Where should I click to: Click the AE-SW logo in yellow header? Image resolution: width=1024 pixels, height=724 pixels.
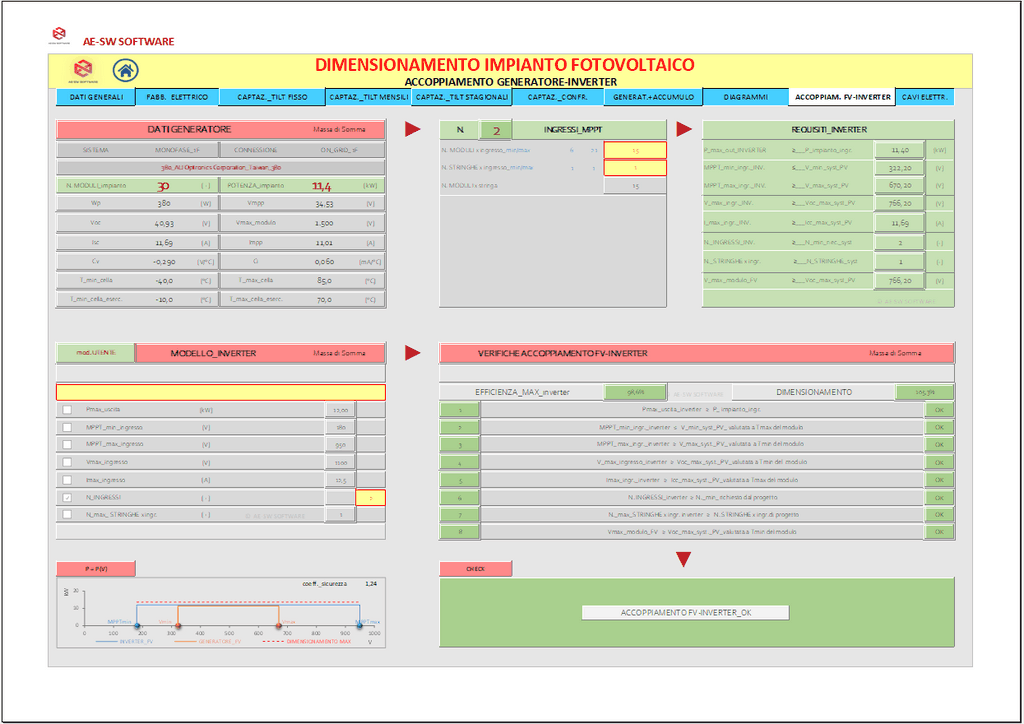81,70
